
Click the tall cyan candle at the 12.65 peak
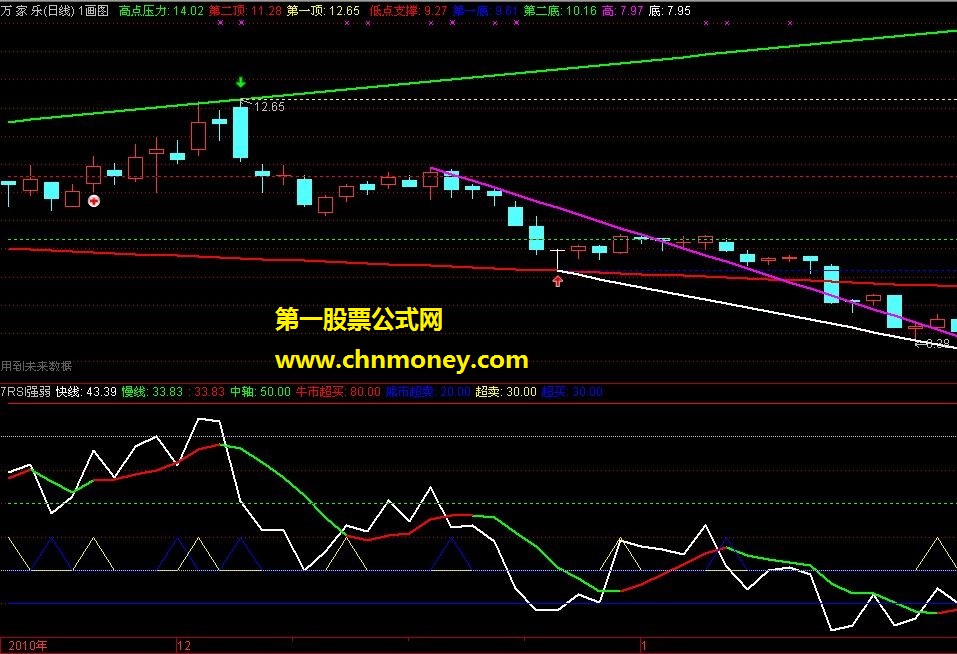[241, 132]
